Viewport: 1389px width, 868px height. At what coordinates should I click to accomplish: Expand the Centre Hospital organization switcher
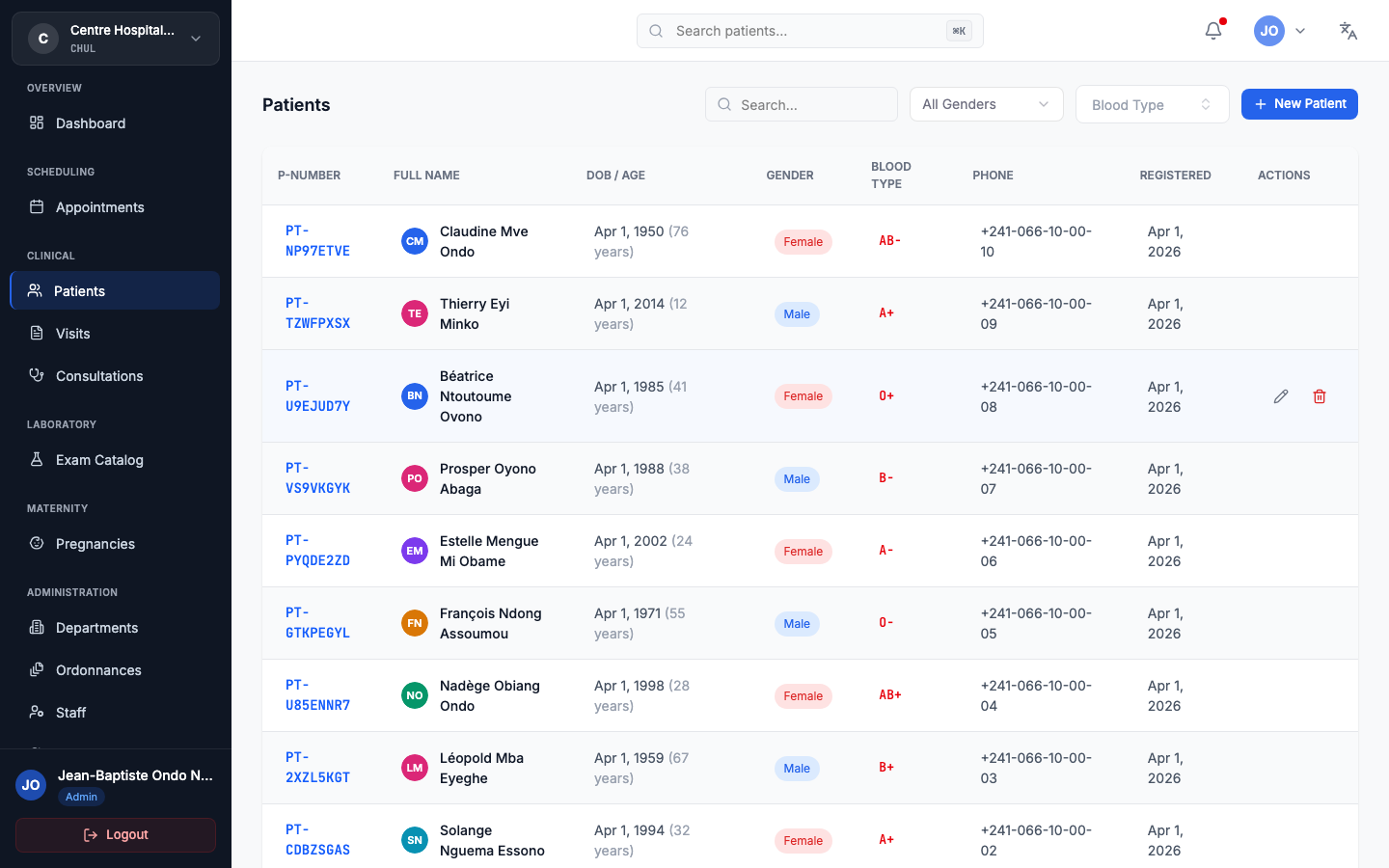coord(116,39)
